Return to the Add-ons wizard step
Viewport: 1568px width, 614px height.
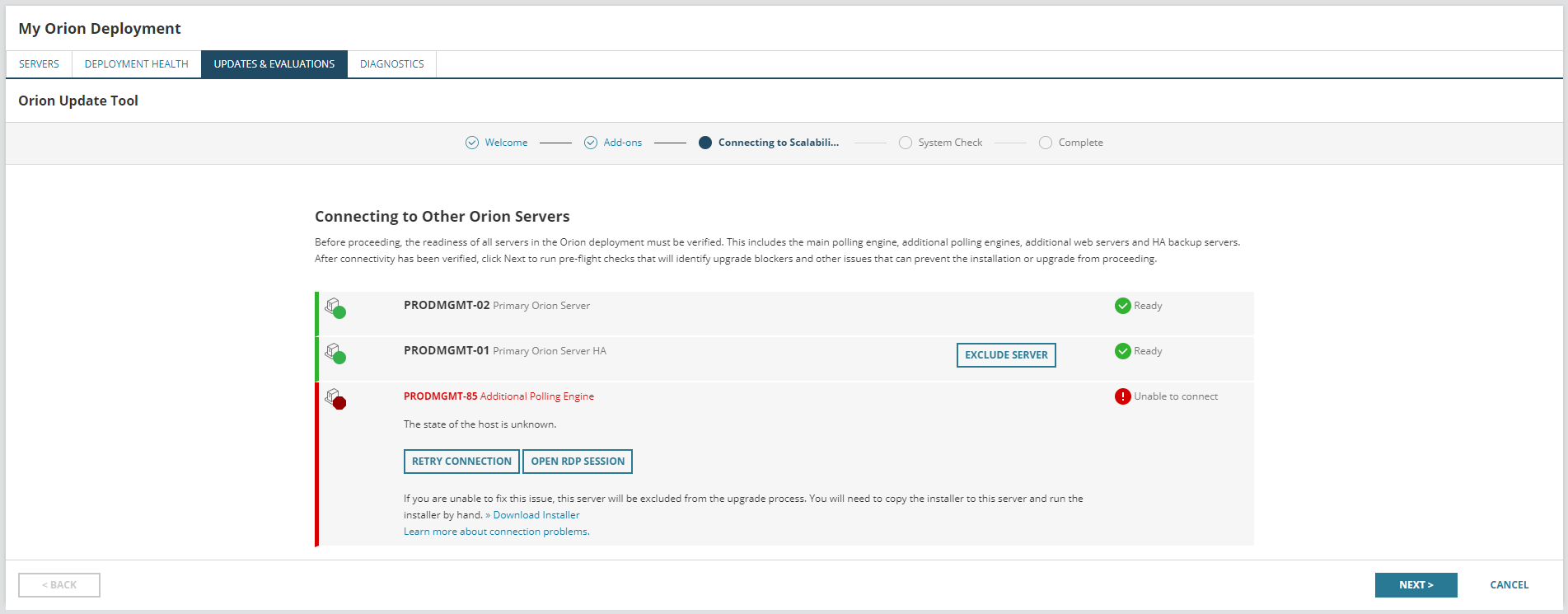pyautogui.click(x=623, y=143)
